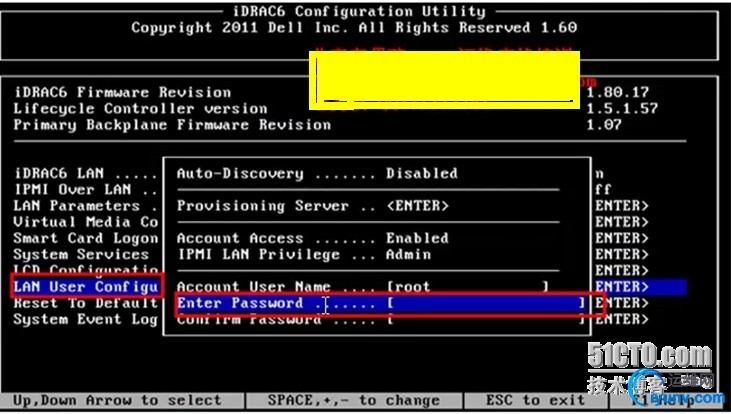The height and width of the screenshot is (414, 731).
Task: Click the 'Up,Down Arrow to select' hint
Action: [117, 400]
